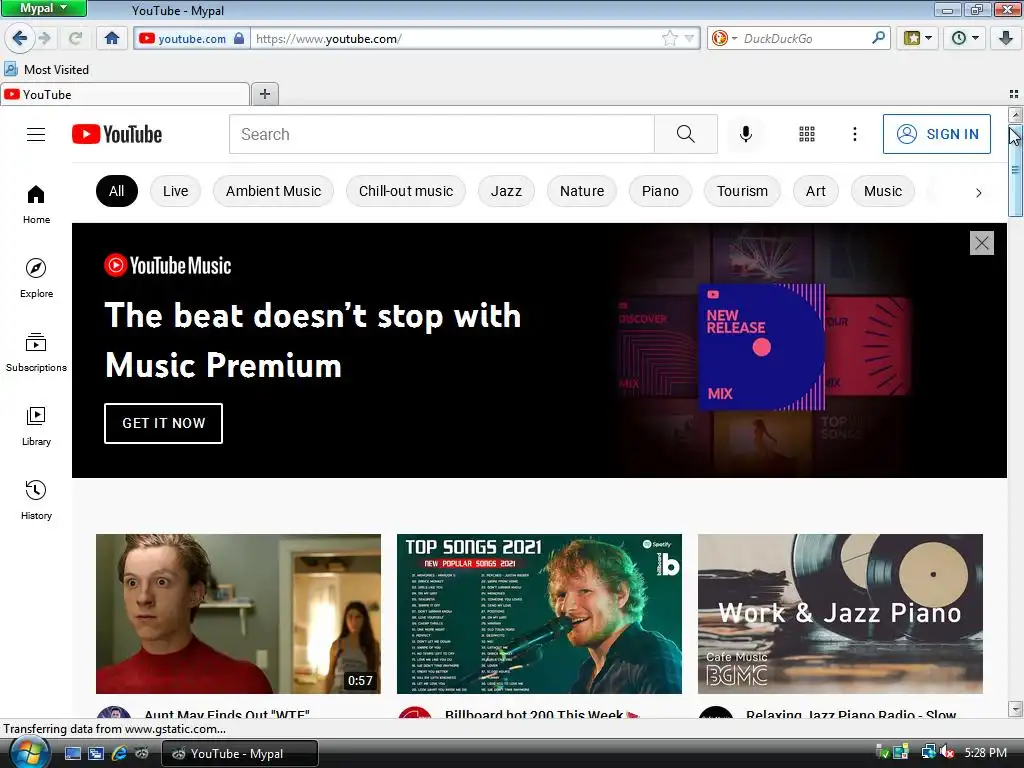Click the browser Home button

[x=112, y=38]
